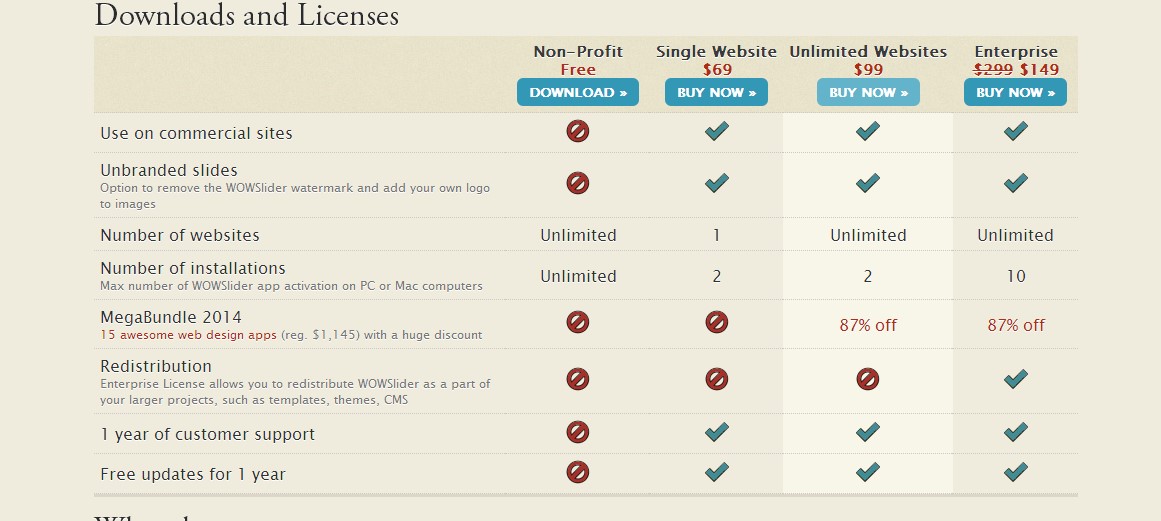Click the 'Number of installations' row label

click(x=193, y=268)
